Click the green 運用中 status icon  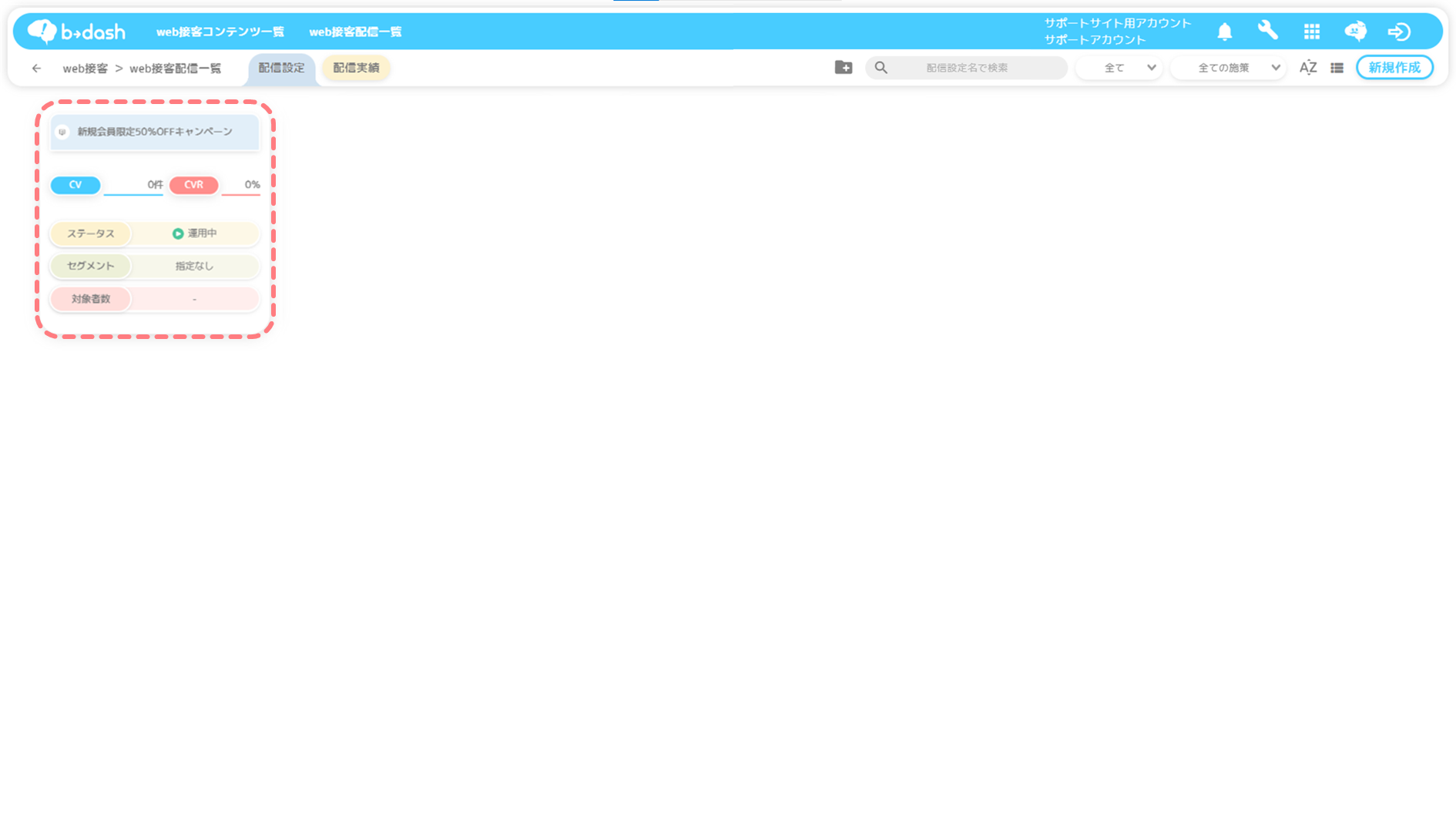tap(178, 233)
